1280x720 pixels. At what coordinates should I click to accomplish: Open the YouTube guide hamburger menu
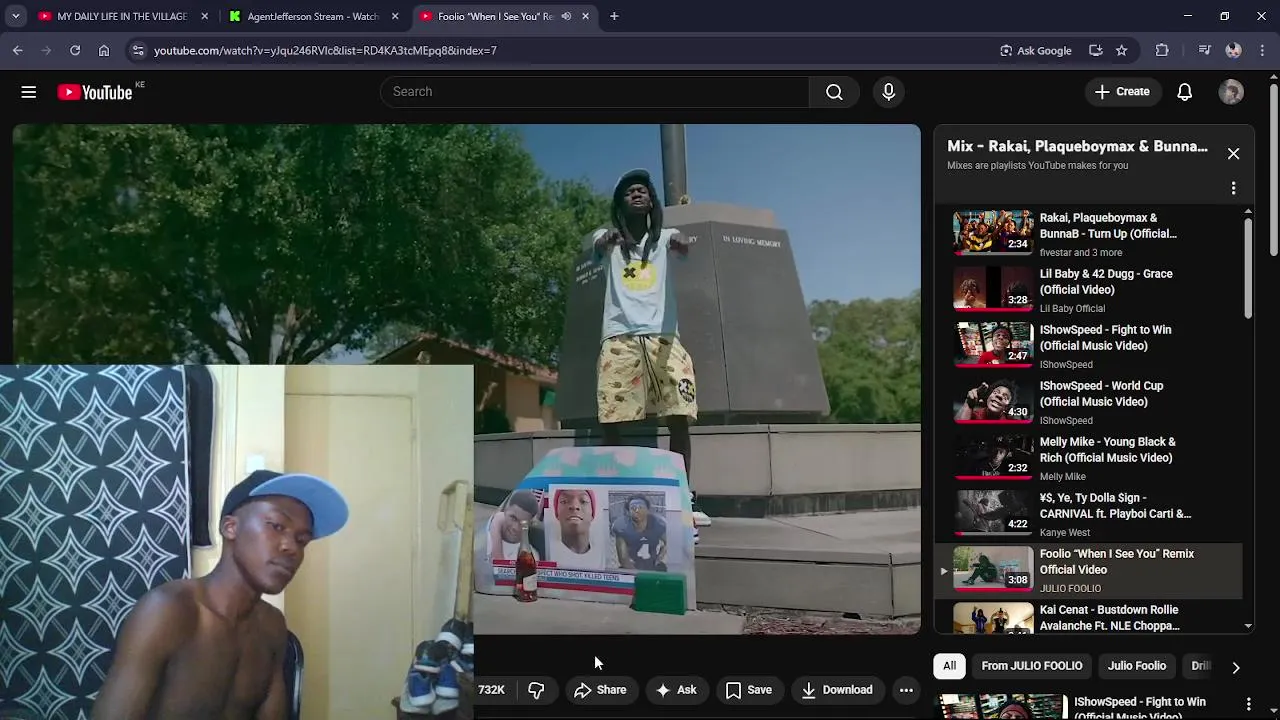pos(28,92)
